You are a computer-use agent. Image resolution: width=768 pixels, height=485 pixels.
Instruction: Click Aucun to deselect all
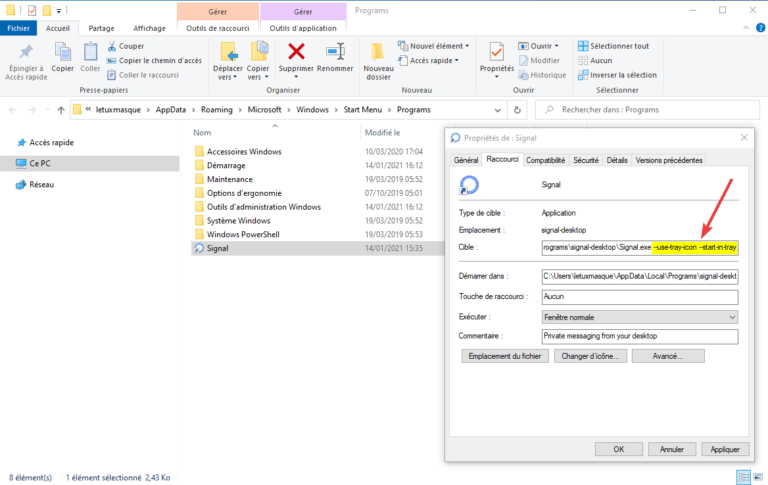click(x=595, y=60)
